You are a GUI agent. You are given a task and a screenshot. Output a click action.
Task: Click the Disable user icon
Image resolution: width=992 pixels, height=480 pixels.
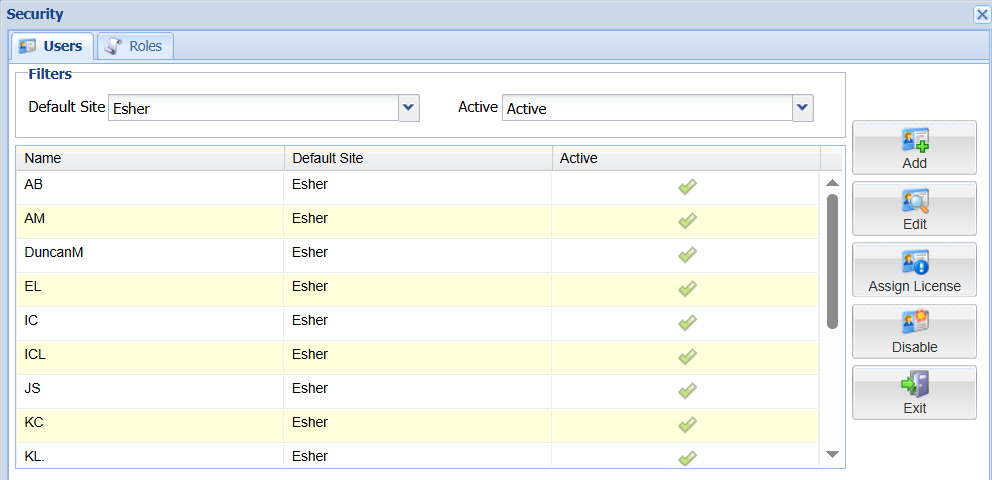[x=915, y=324]
